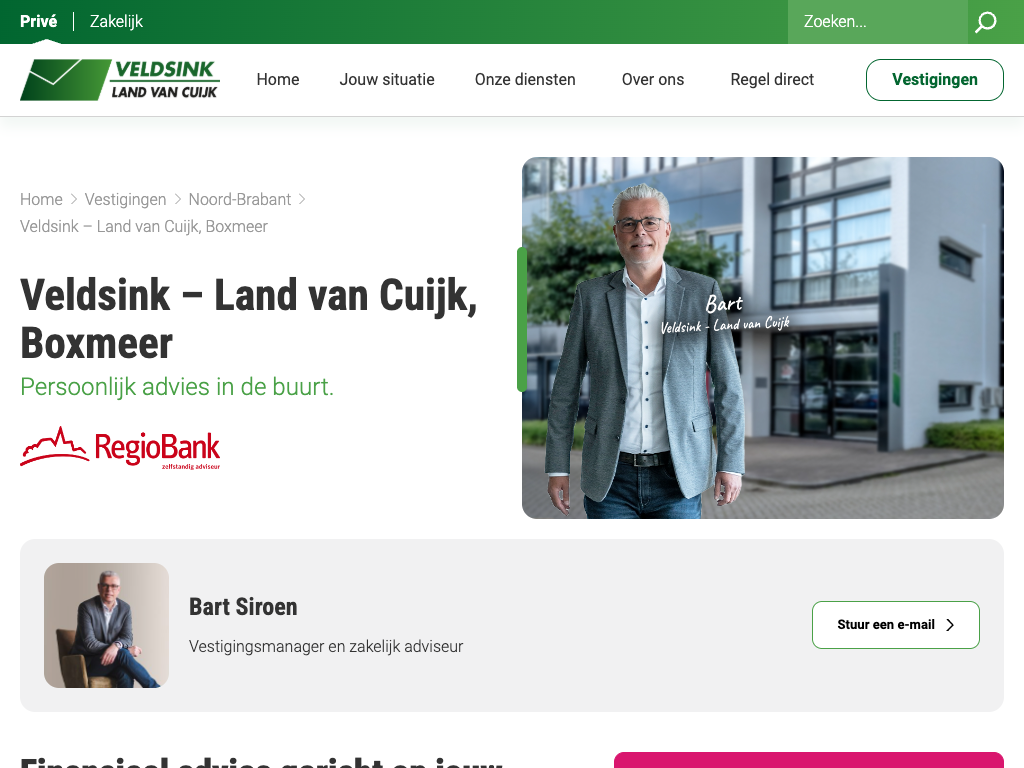The width and height of the screenshot is (1024, 768).
Task: Click the hero photo of Bart
Action: pyautogui.click(x=763, y=338)
